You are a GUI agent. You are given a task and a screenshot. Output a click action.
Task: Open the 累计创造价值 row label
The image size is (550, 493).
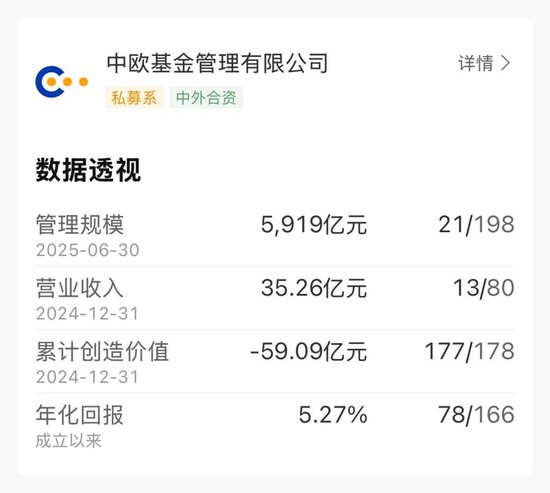[x=102, y=352]
